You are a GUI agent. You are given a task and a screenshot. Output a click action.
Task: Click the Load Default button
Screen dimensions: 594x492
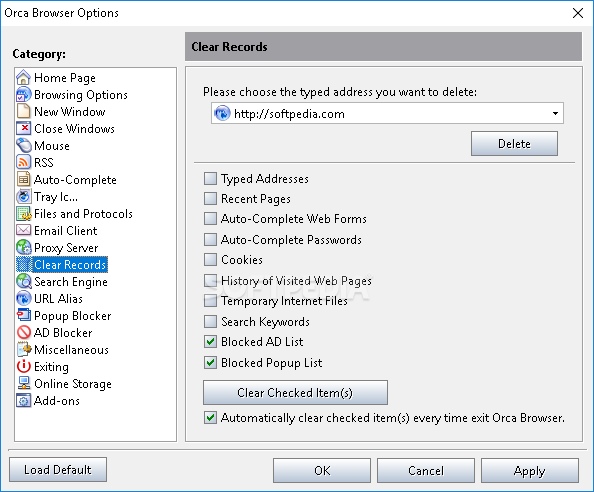pos(58,470)
